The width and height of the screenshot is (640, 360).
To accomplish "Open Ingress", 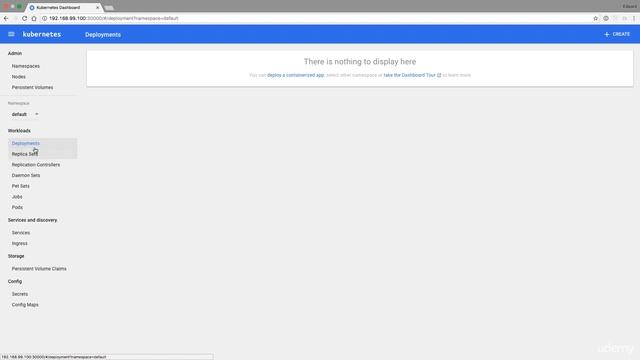I will (x=20, y=243).
